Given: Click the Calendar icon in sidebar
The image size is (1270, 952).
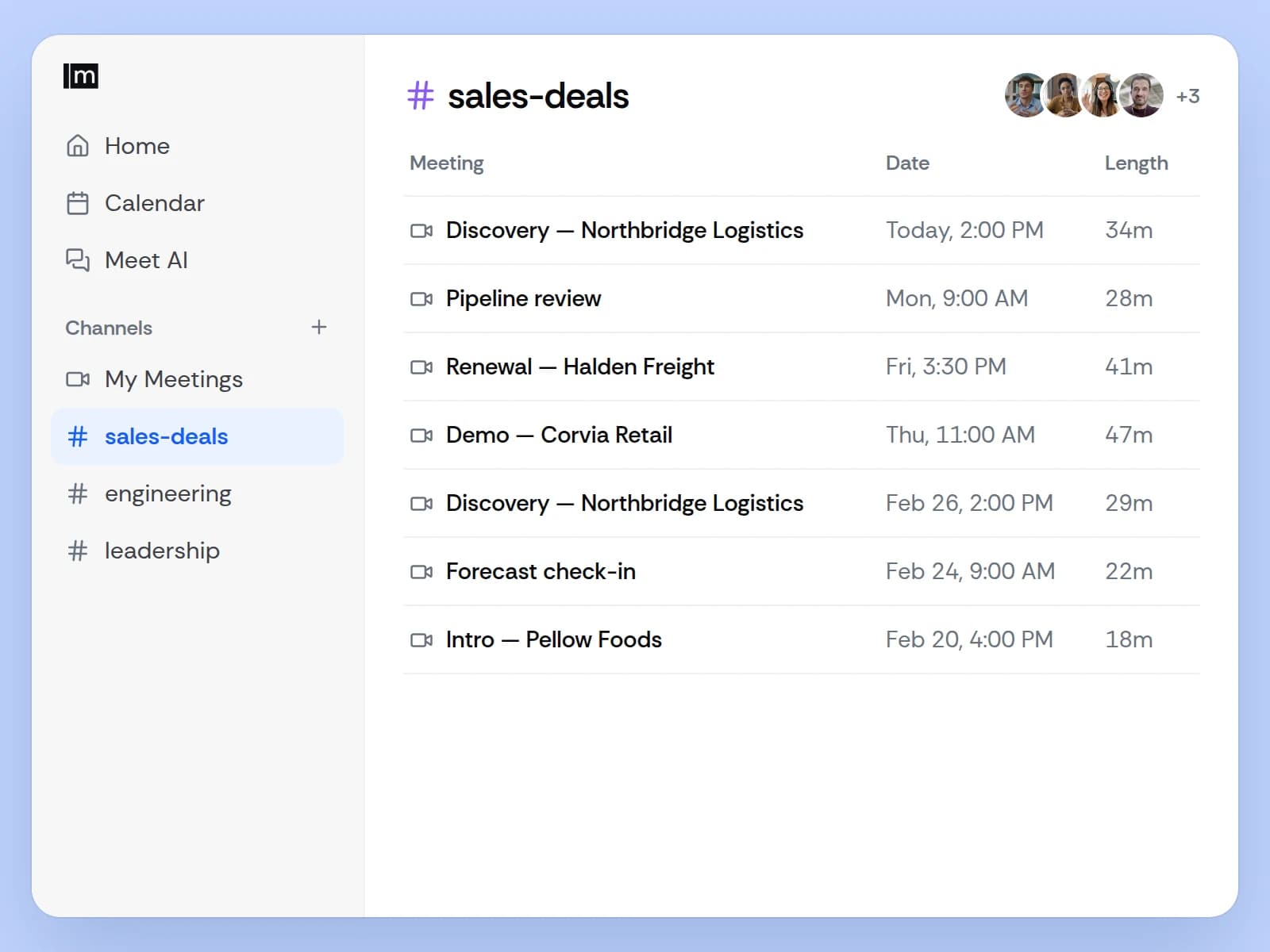Looking at the screenshot, I should [x=78, y=203].
